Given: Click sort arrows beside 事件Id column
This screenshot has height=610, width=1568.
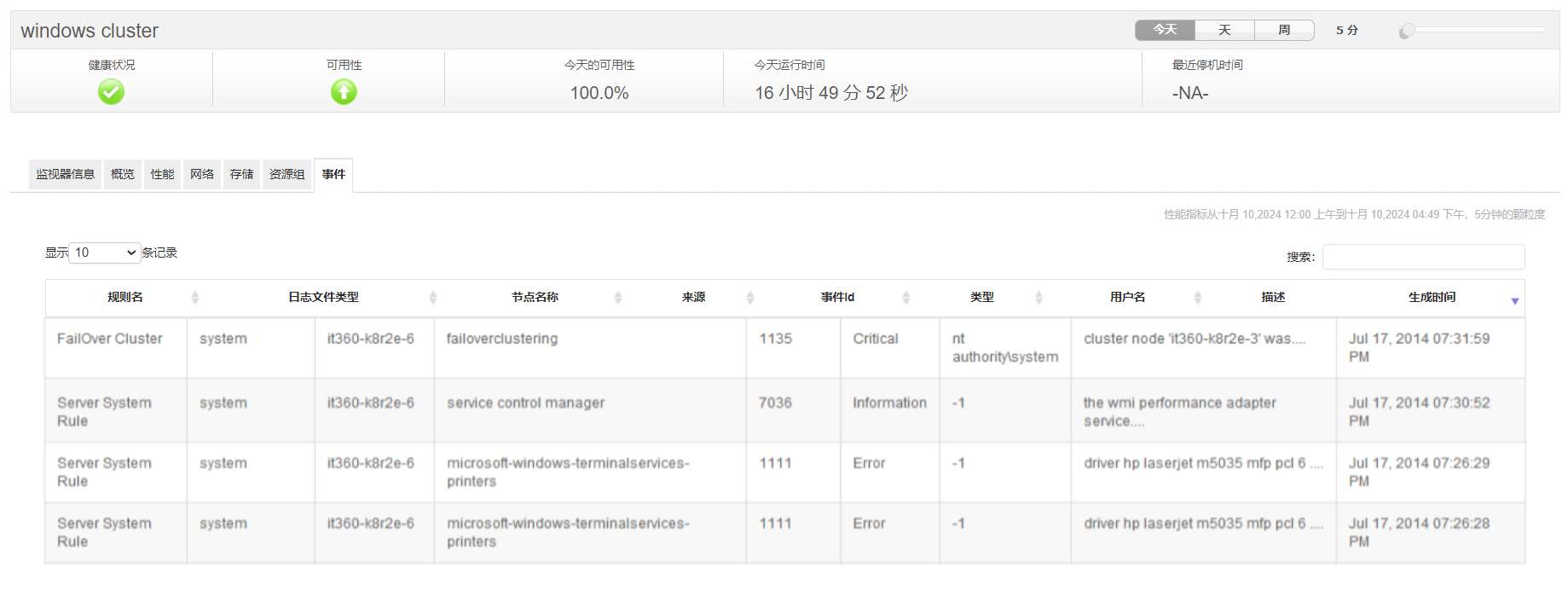Looking at the screenshot, I should pos(906,298).
